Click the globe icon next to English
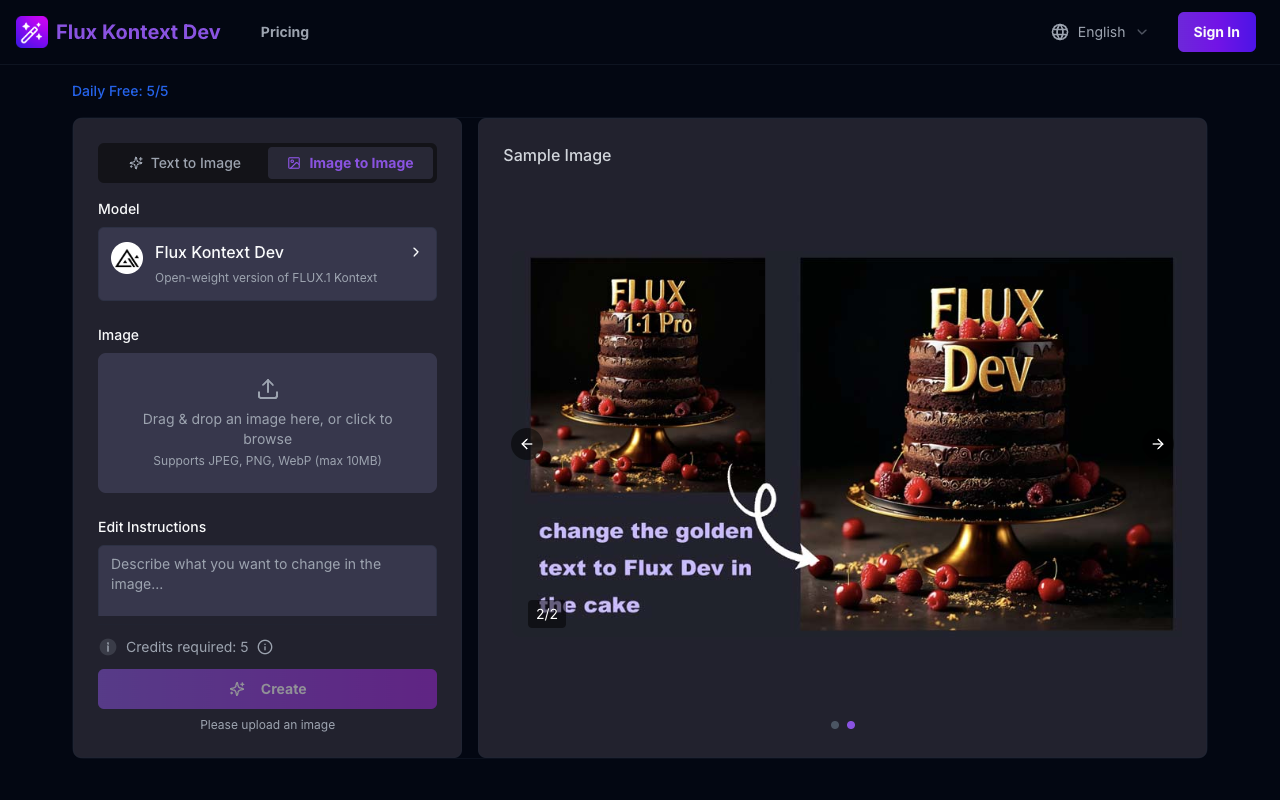 point(1059,31)
